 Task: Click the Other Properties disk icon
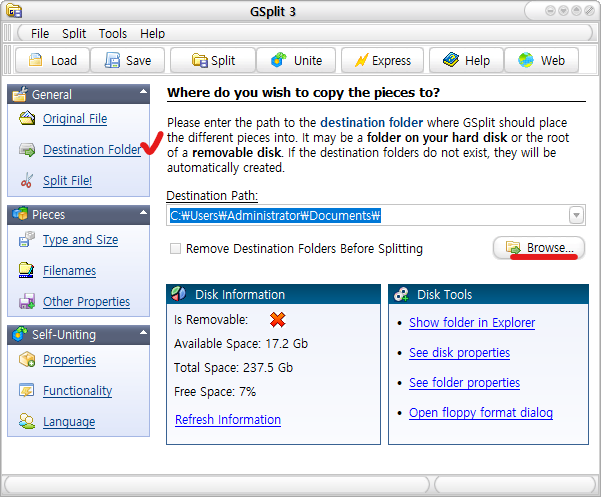point(27,301)
